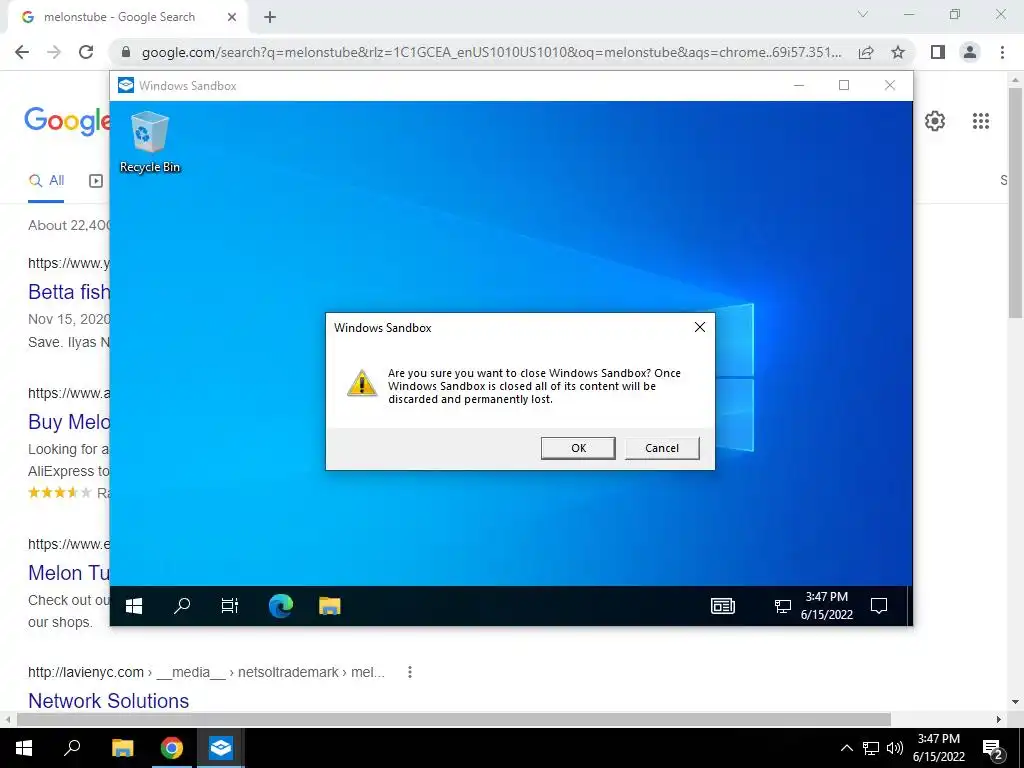Viewport: 1024px width, 768px height.
Task: Open the Network Solutions search result
Action: (x=108, y=700)
